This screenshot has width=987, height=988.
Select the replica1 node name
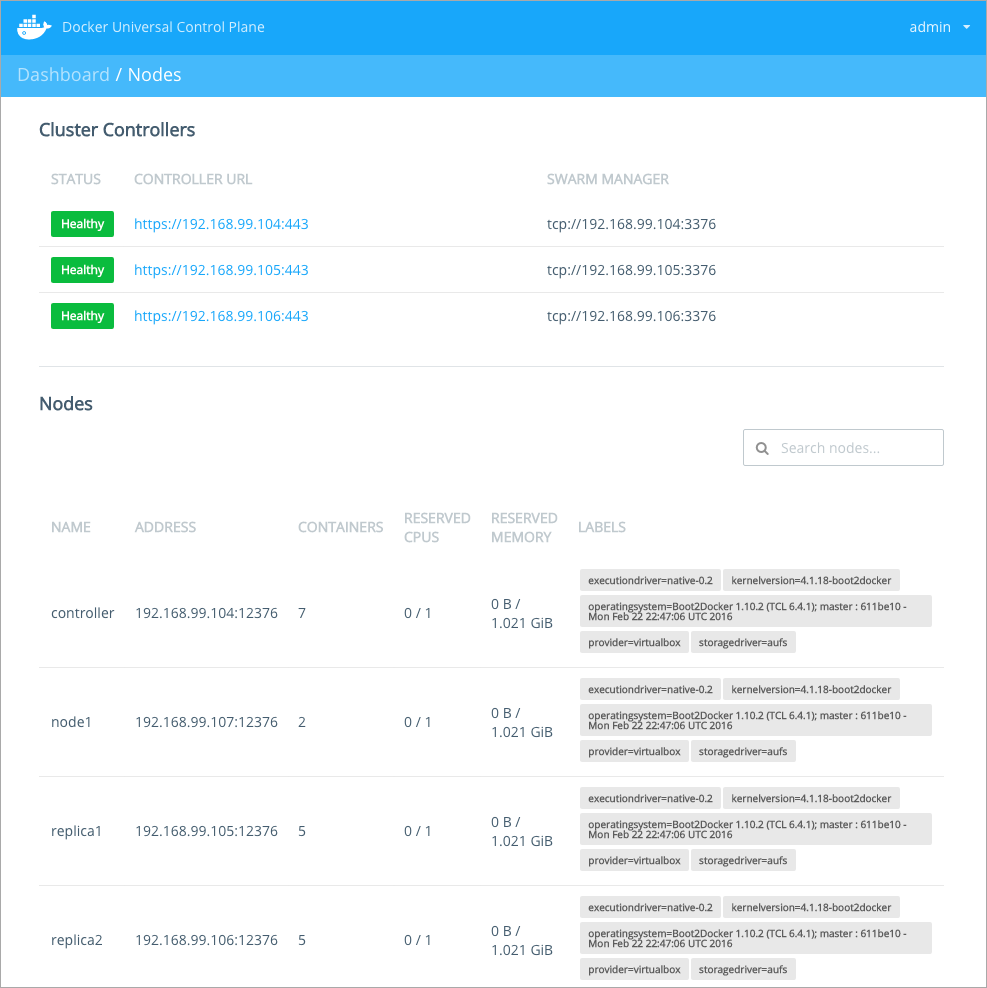(77, 831)
